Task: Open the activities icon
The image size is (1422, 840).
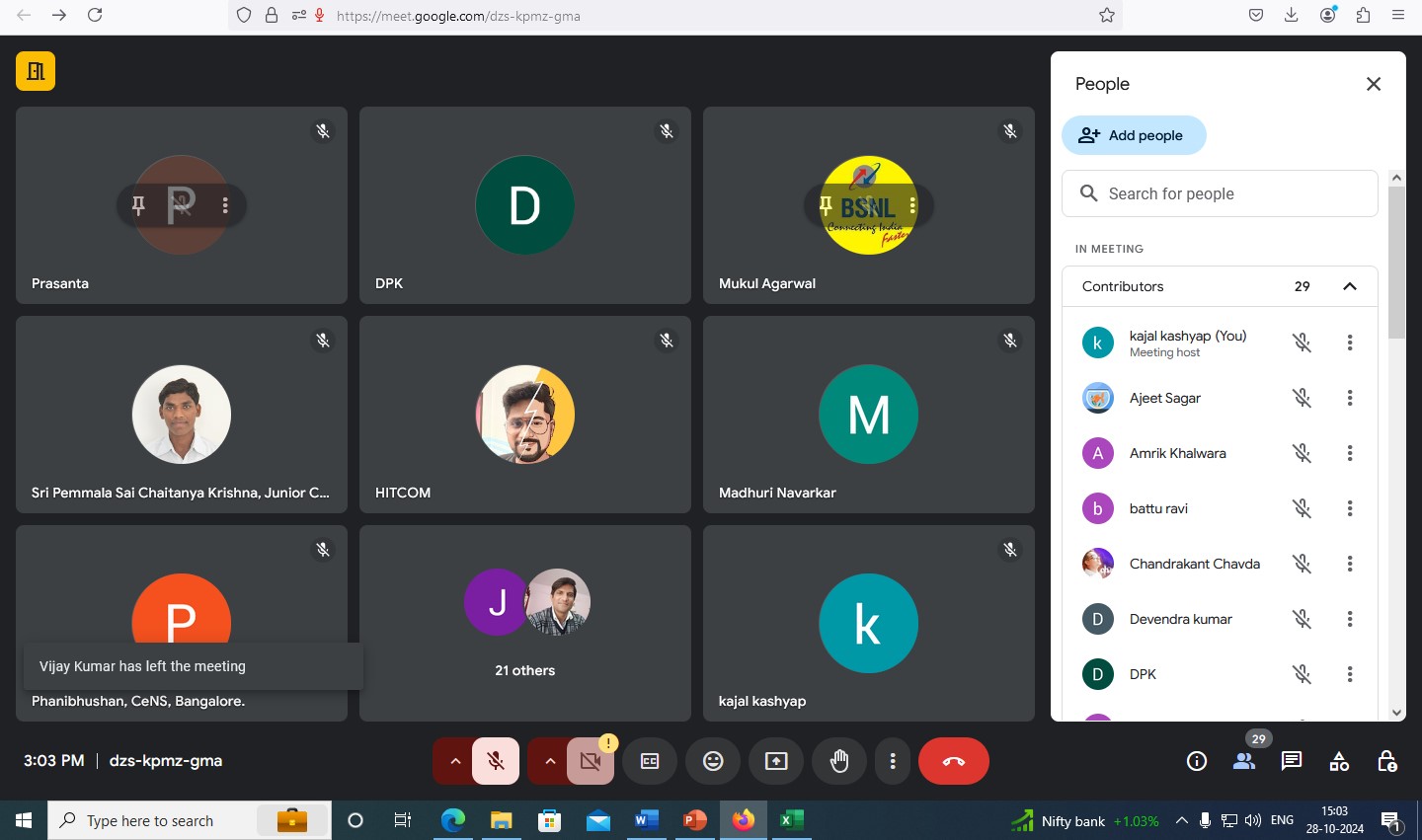Action: coord(1339,761)
